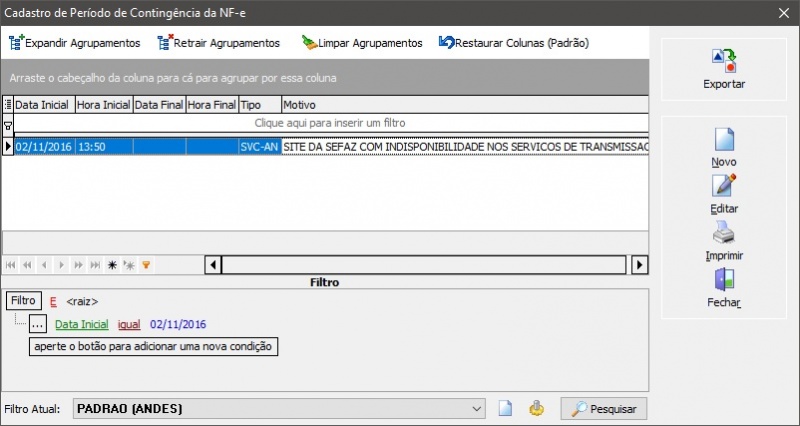Viewport: 800px width, 426px height.
Task: Click the new filter page icon
Action: coord(505,409)
